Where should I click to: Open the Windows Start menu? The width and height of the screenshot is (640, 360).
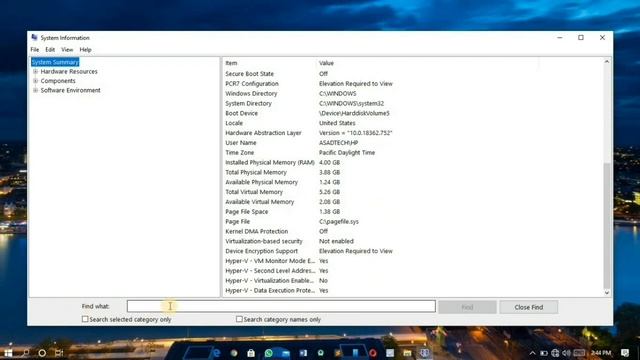(x=8, y=353)
